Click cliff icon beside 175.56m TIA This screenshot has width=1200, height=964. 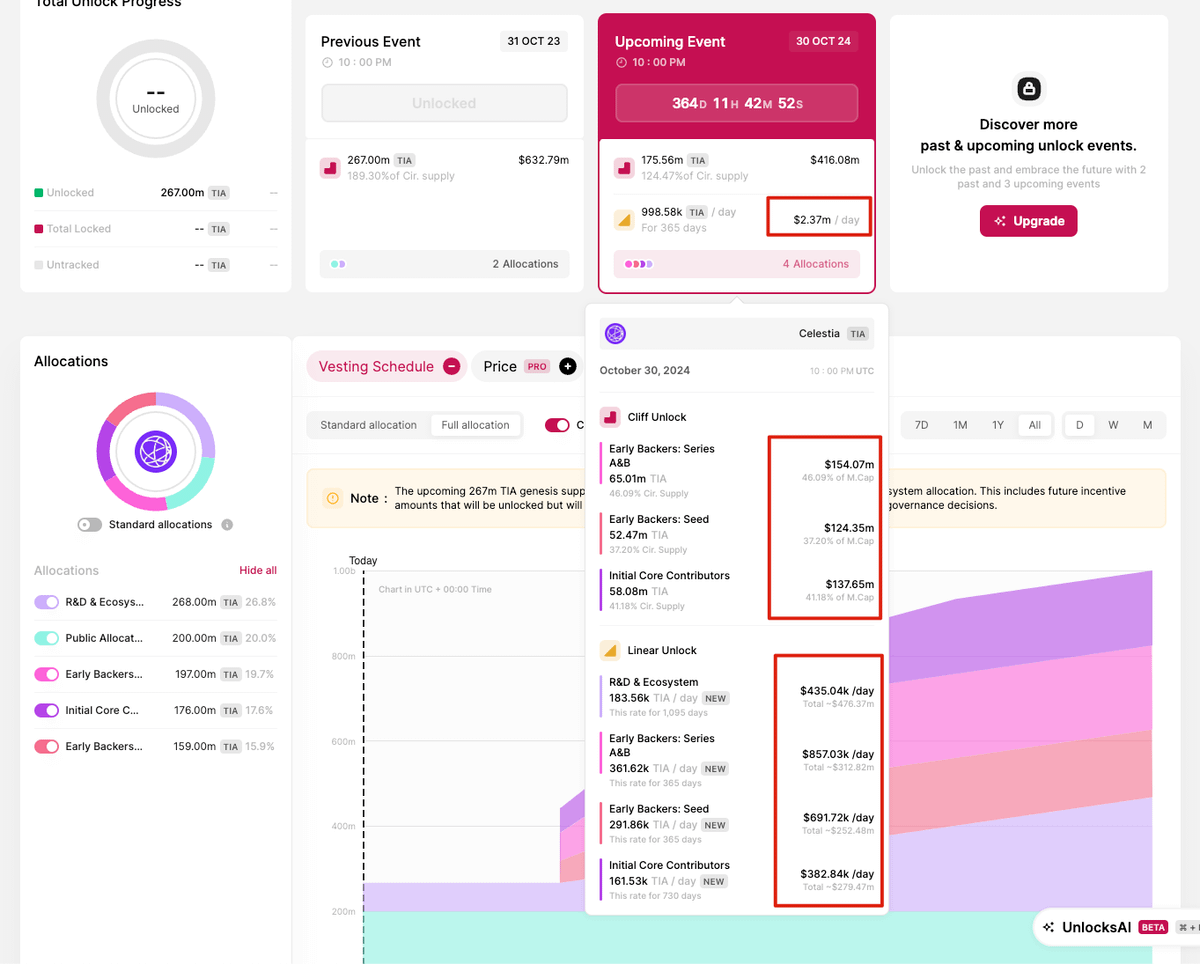tap(624, 167)
